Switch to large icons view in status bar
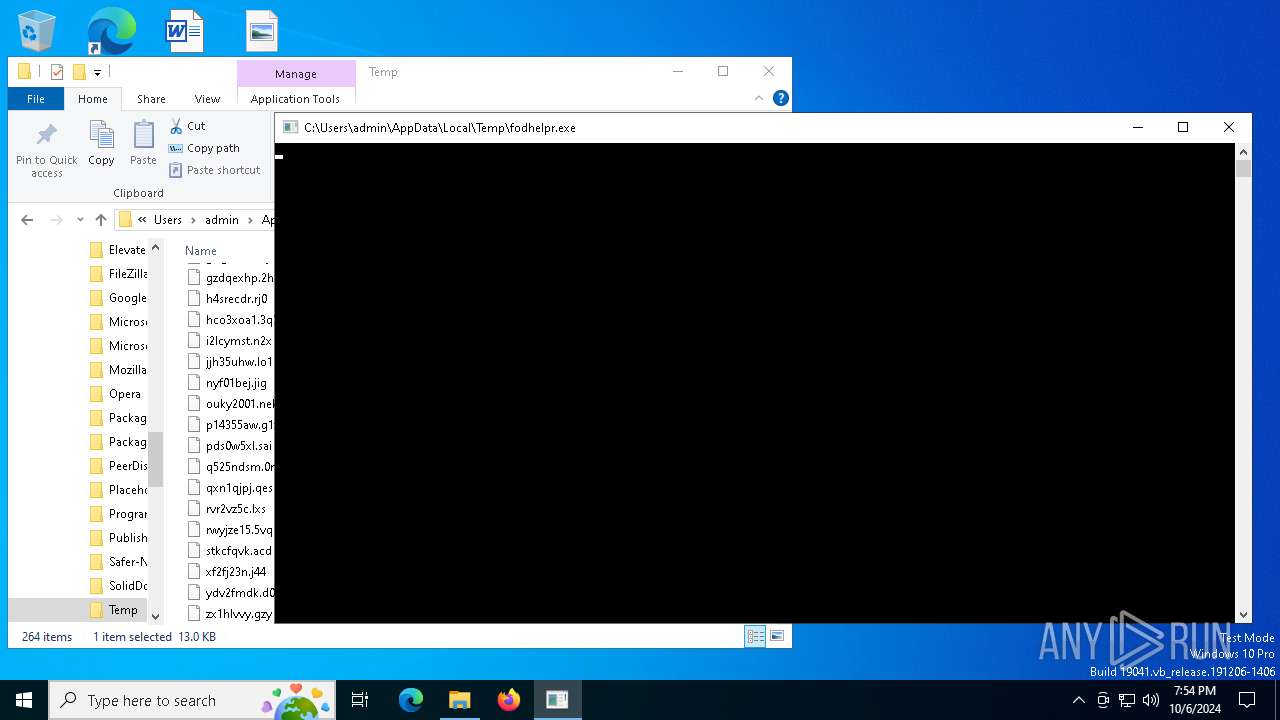The width and height of the screenshot is (1280, 720). coord(777,636)
